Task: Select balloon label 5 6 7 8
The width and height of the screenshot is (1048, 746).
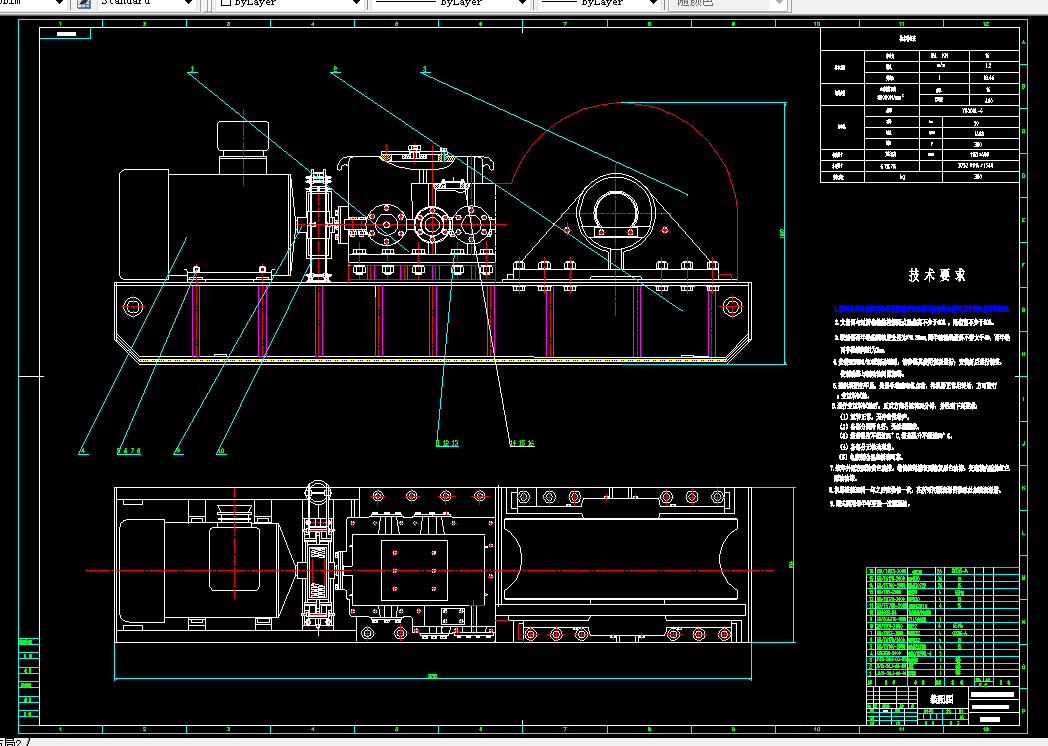Action: pos(129,451)
